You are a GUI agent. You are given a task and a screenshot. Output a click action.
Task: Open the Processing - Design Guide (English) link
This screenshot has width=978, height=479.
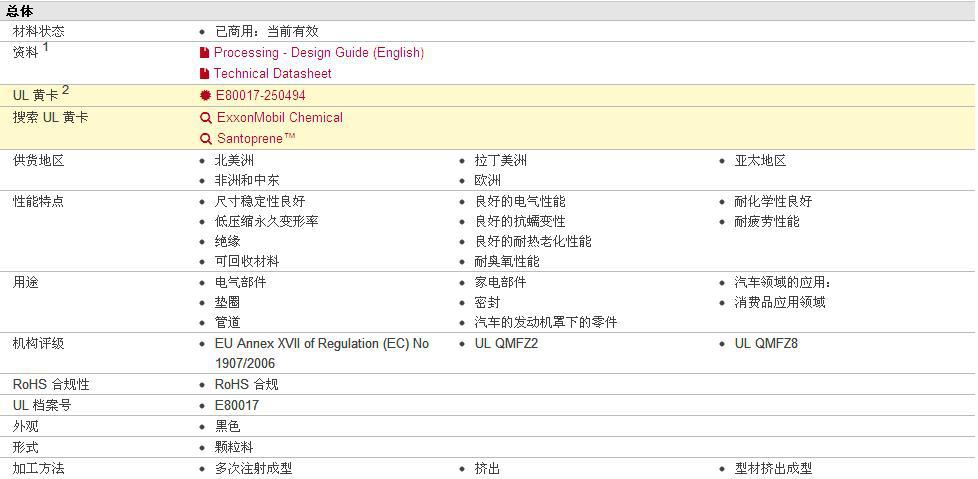[x=319, y=53]
